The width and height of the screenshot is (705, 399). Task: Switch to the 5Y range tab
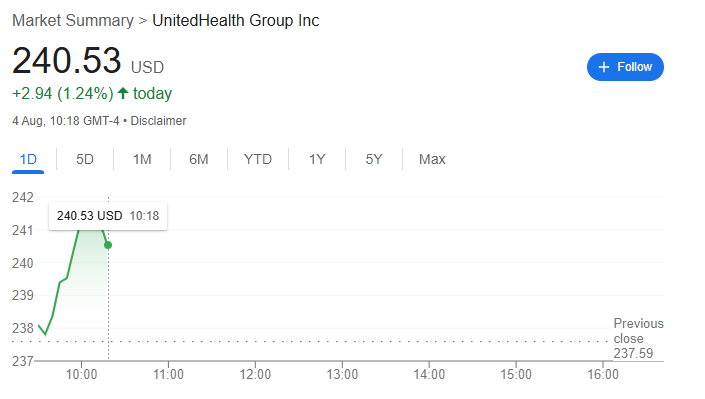point(374,159)
